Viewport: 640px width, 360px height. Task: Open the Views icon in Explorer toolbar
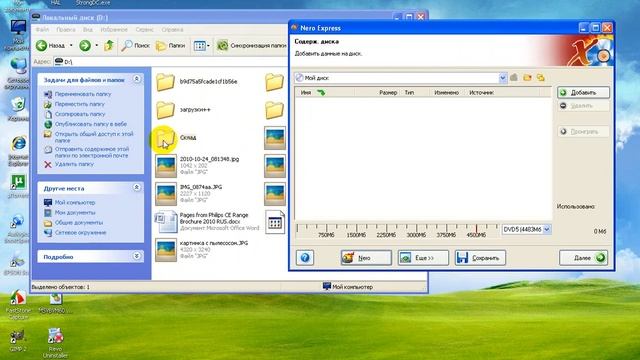(200, 46)
